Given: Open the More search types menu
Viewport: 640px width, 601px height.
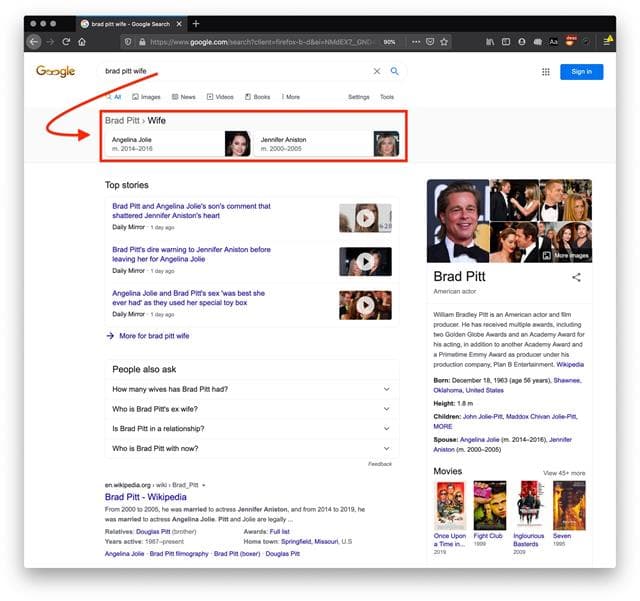Looking at the screenshot, I should coord(291,97).
